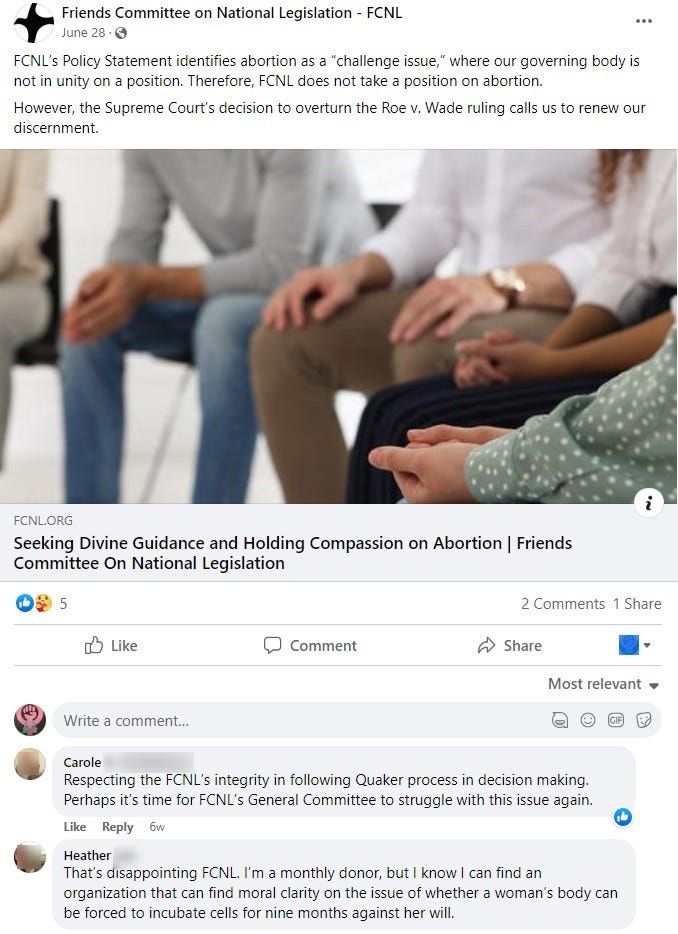Open the avatar sticker icon in comment box
Image resolution: width=678 pixels, height=934 pixels.
coord(560,720)
